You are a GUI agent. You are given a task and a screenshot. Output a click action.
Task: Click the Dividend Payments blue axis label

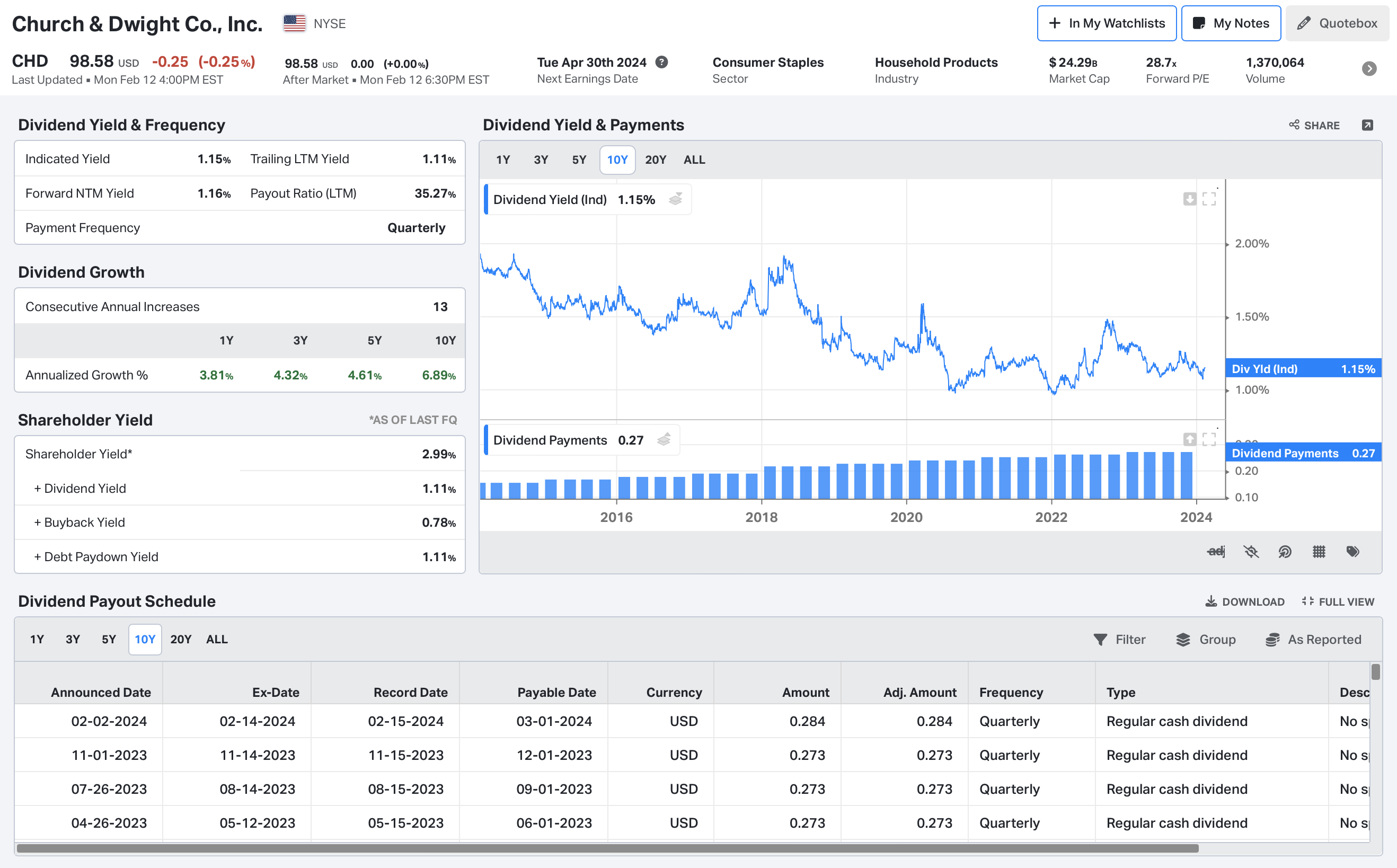1303,453
